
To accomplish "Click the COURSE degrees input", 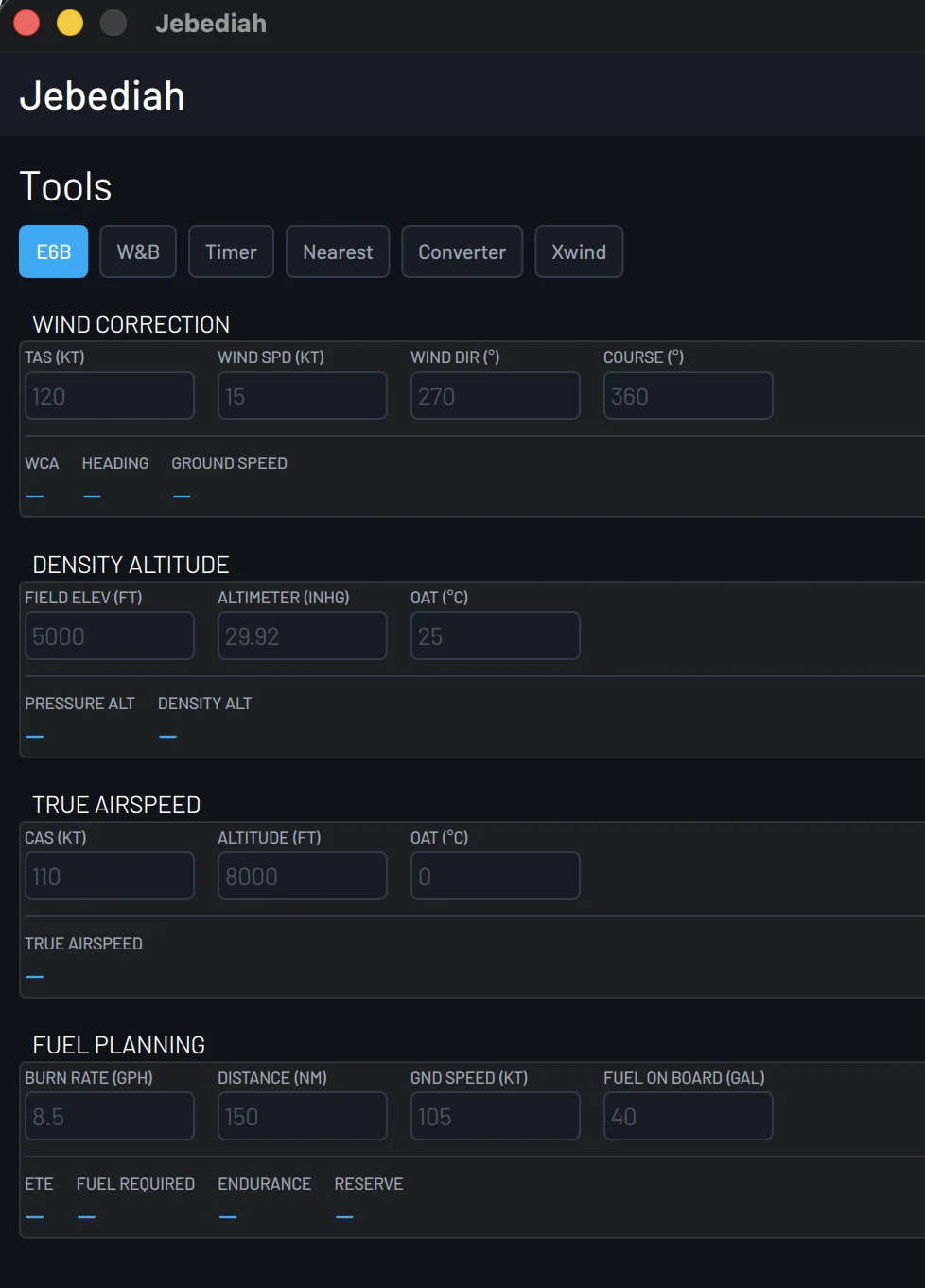I will pos(688,394).
